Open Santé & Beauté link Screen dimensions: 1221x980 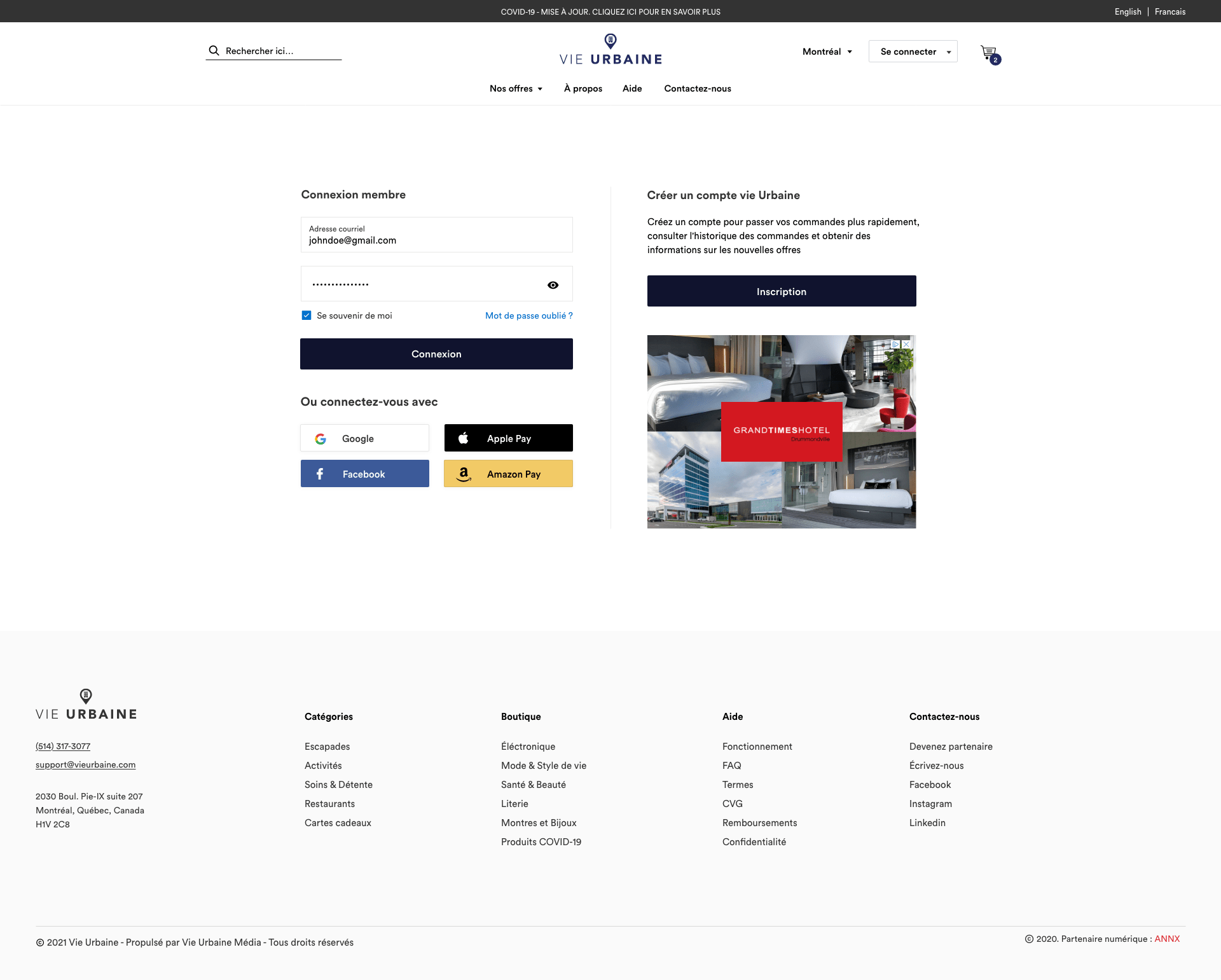[x=534, y=785]
